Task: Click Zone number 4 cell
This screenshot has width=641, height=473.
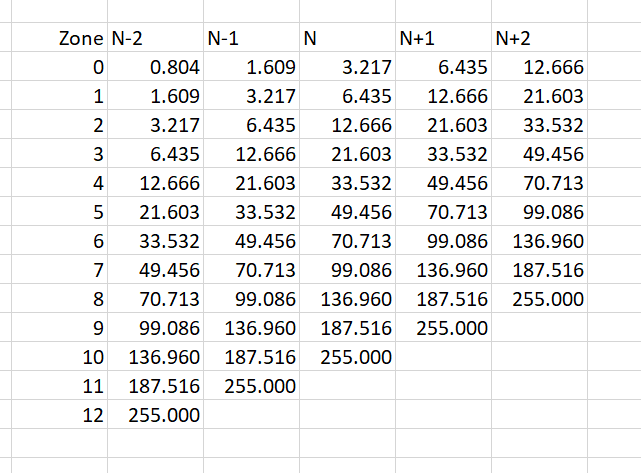Action: (x=60, y=182)
